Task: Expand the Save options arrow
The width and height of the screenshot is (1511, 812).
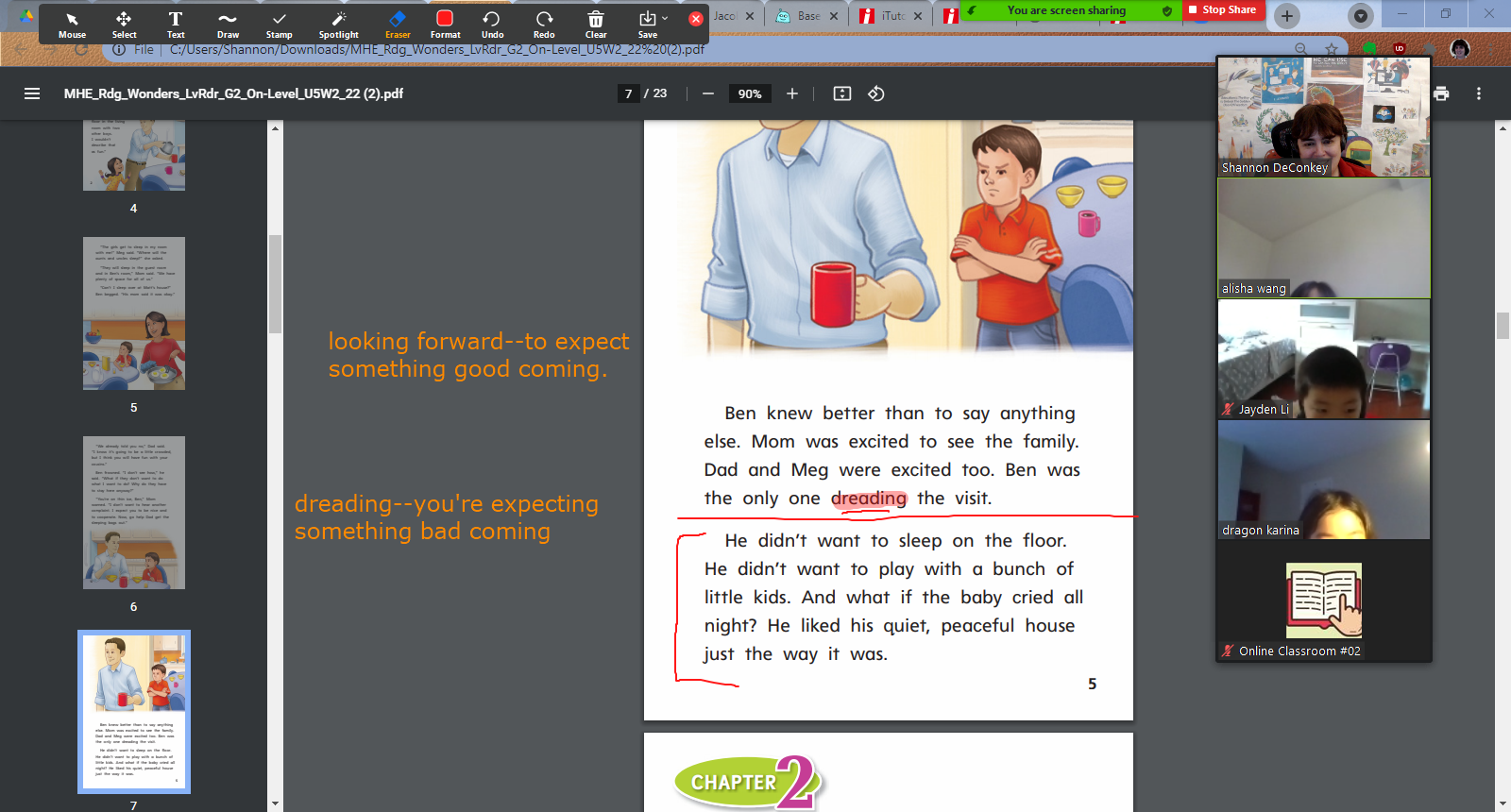Action: coord(665,18)
